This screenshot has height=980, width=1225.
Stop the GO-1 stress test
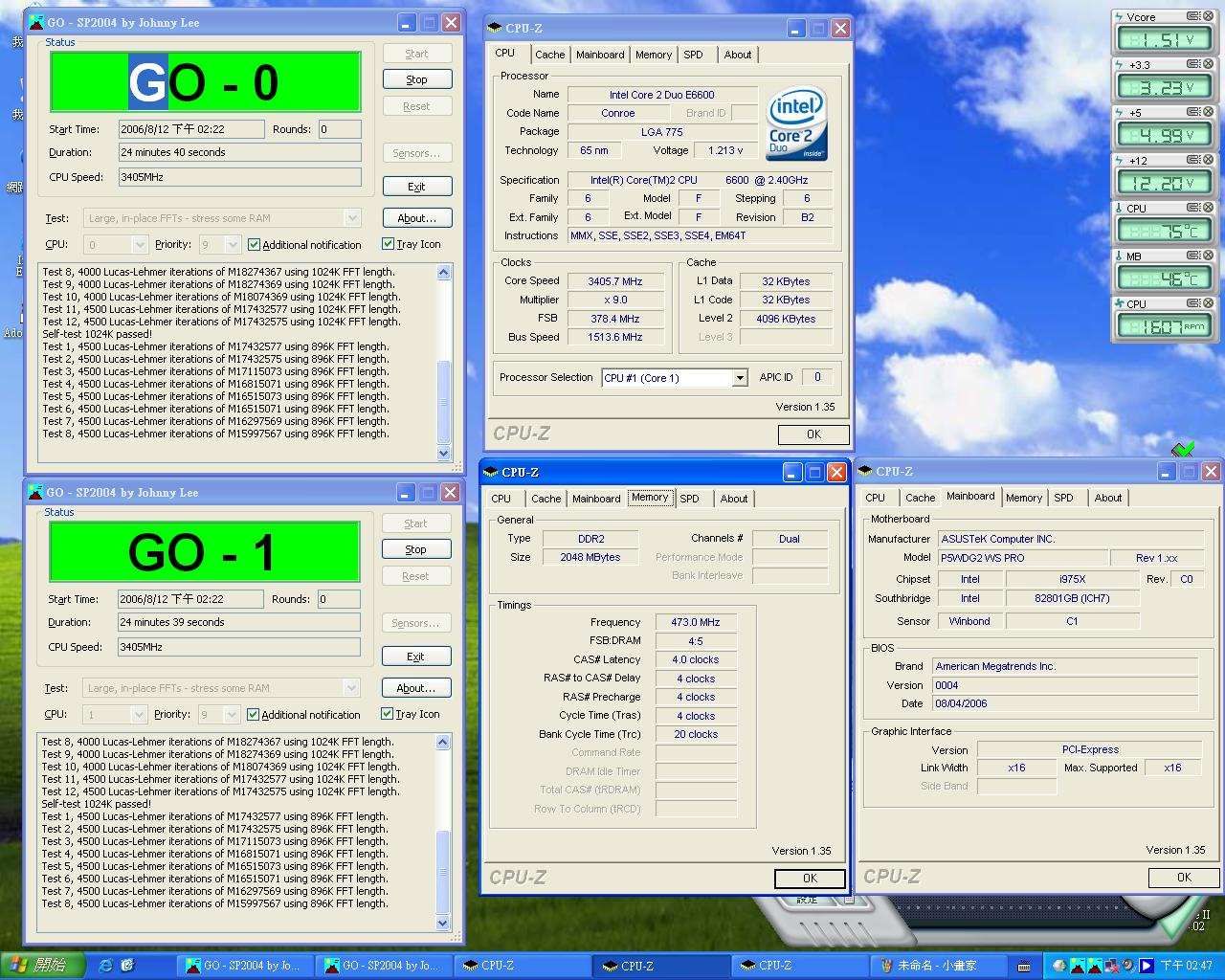click(415, 550)
